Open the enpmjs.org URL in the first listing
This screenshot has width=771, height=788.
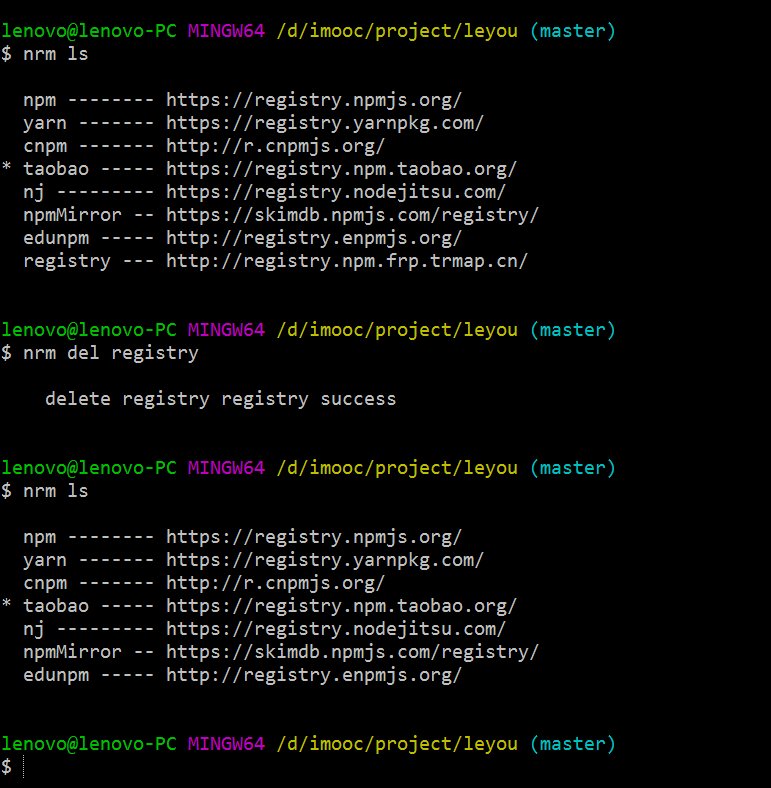pyautogui.click(x=313, y=238)
